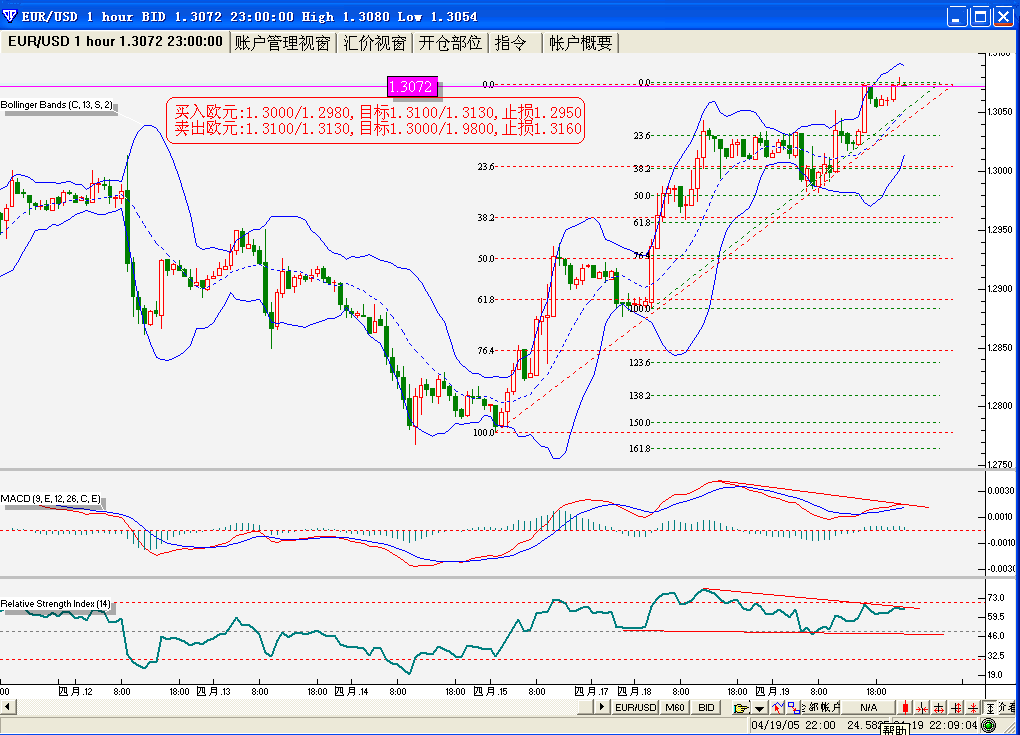Viewport: 1020px width, 735px height.
Task: Click the BID price type button
Action: click(x=706, y=707)
